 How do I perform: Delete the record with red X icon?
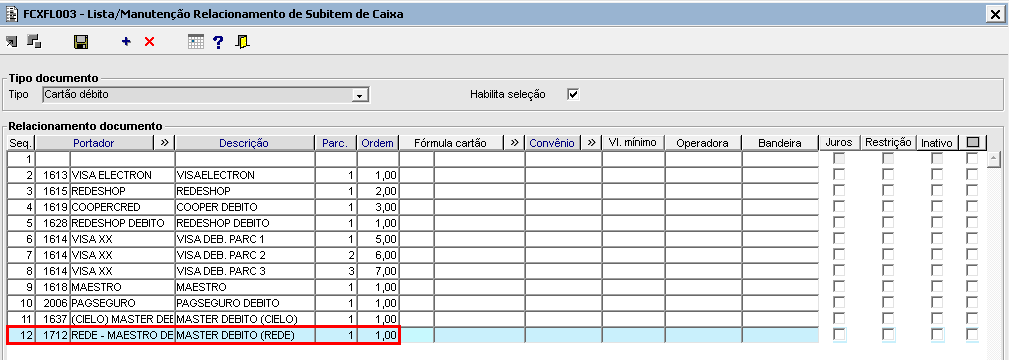(149, 42)
